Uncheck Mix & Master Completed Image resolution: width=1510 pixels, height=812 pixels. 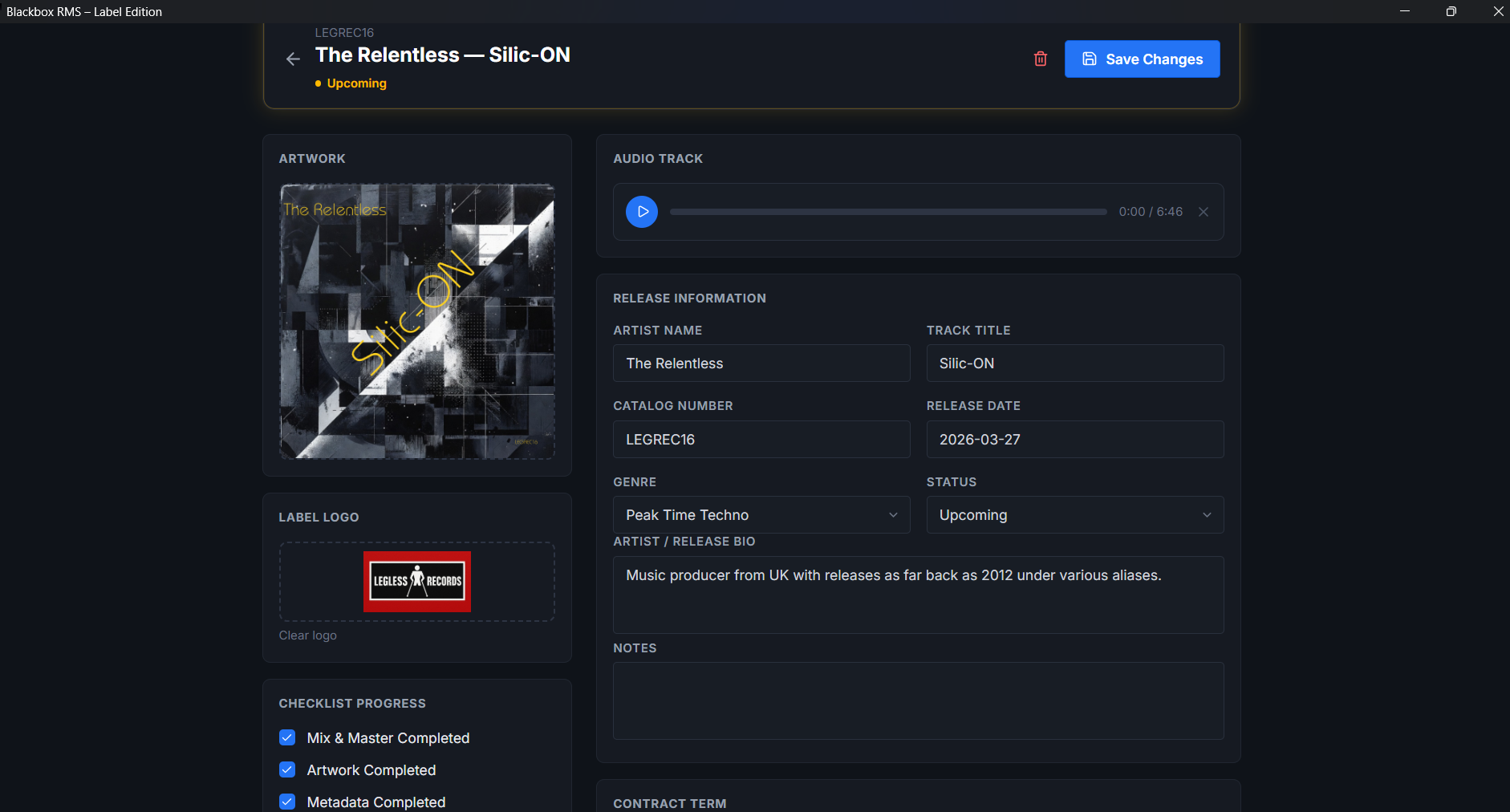[x=286, y=737]
